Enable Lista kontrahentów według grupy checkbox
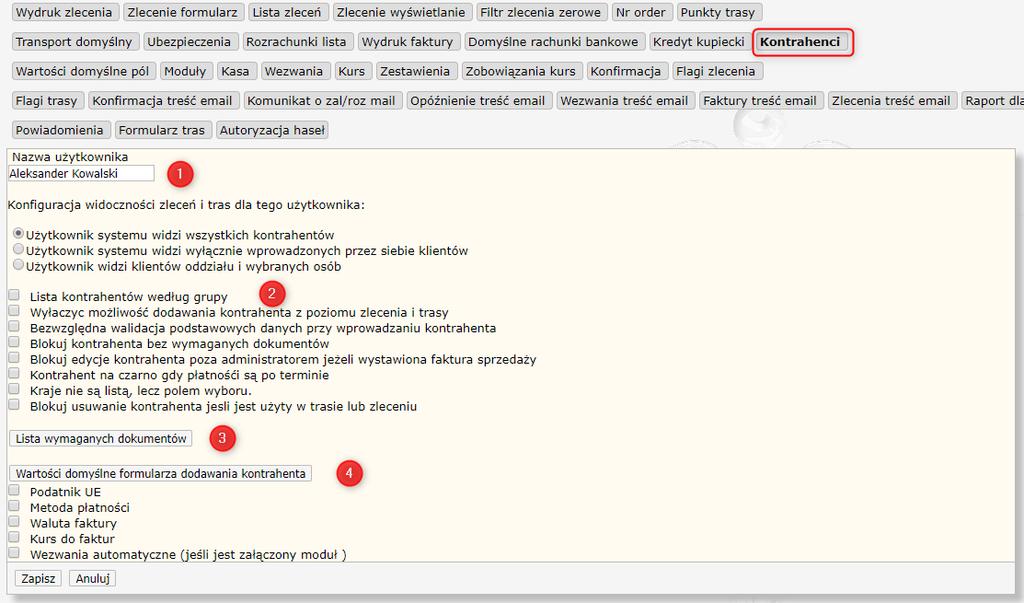Viewport: 1024px width, 603px height. pyautogui.click(x=14, y=295)
